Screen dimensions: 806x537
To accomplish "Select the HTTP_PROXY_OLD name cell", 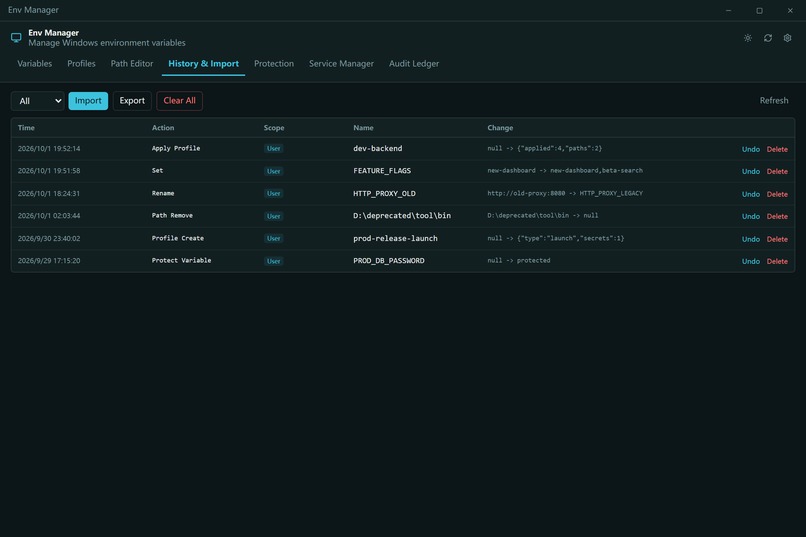I will pos(384,193).
